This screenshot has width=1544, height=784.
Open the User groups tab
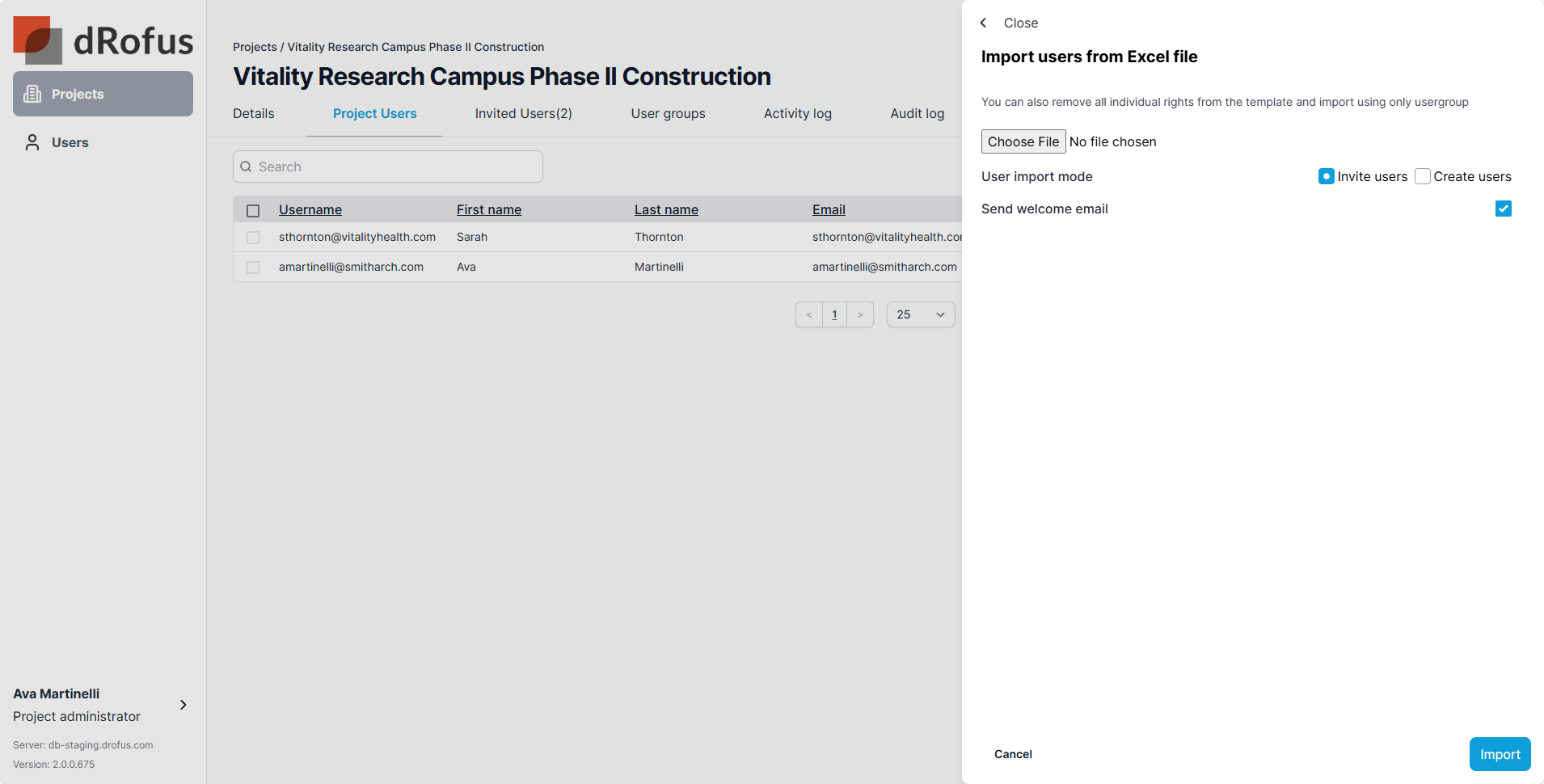click(x=668, y=114)
